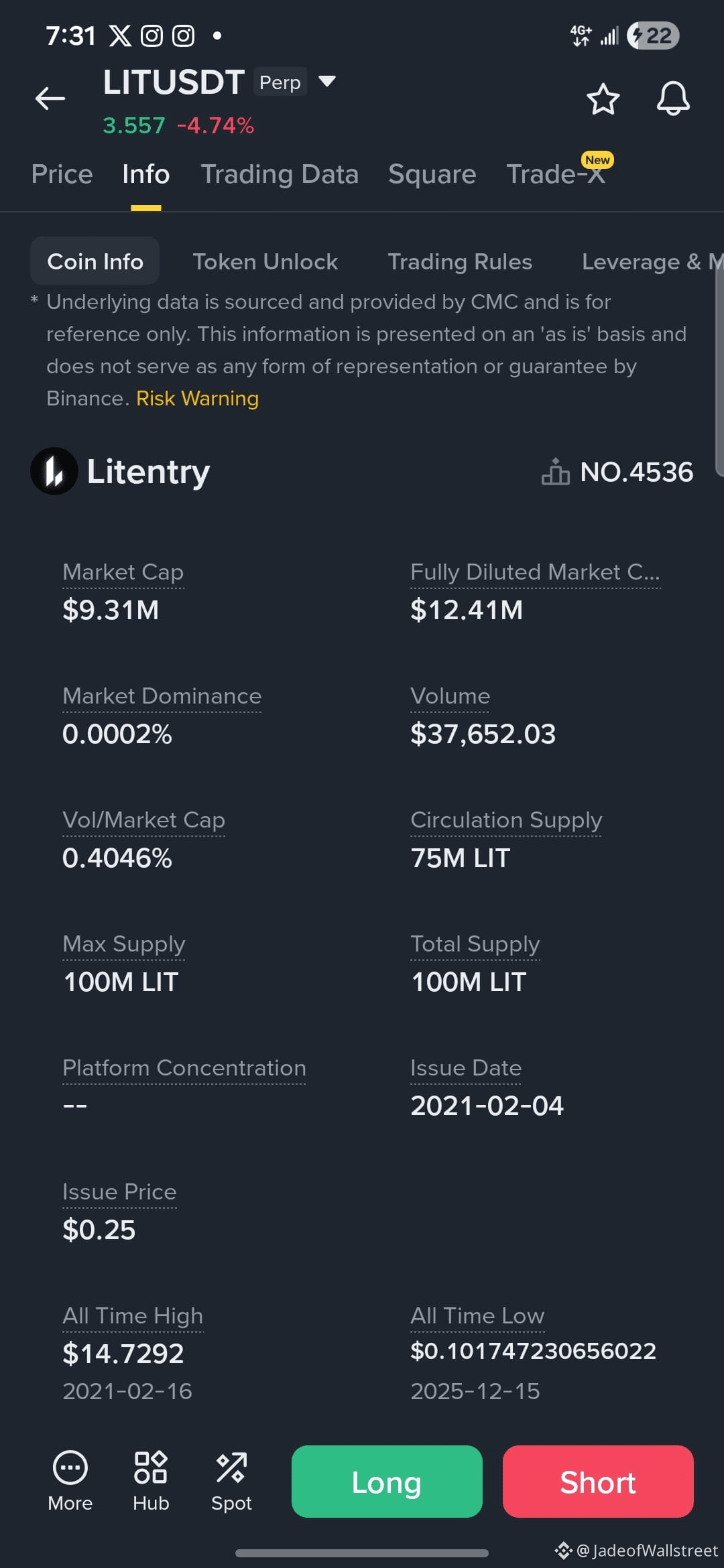Tap the green Long button
724x1568 pixels.
pos(387,1482)
